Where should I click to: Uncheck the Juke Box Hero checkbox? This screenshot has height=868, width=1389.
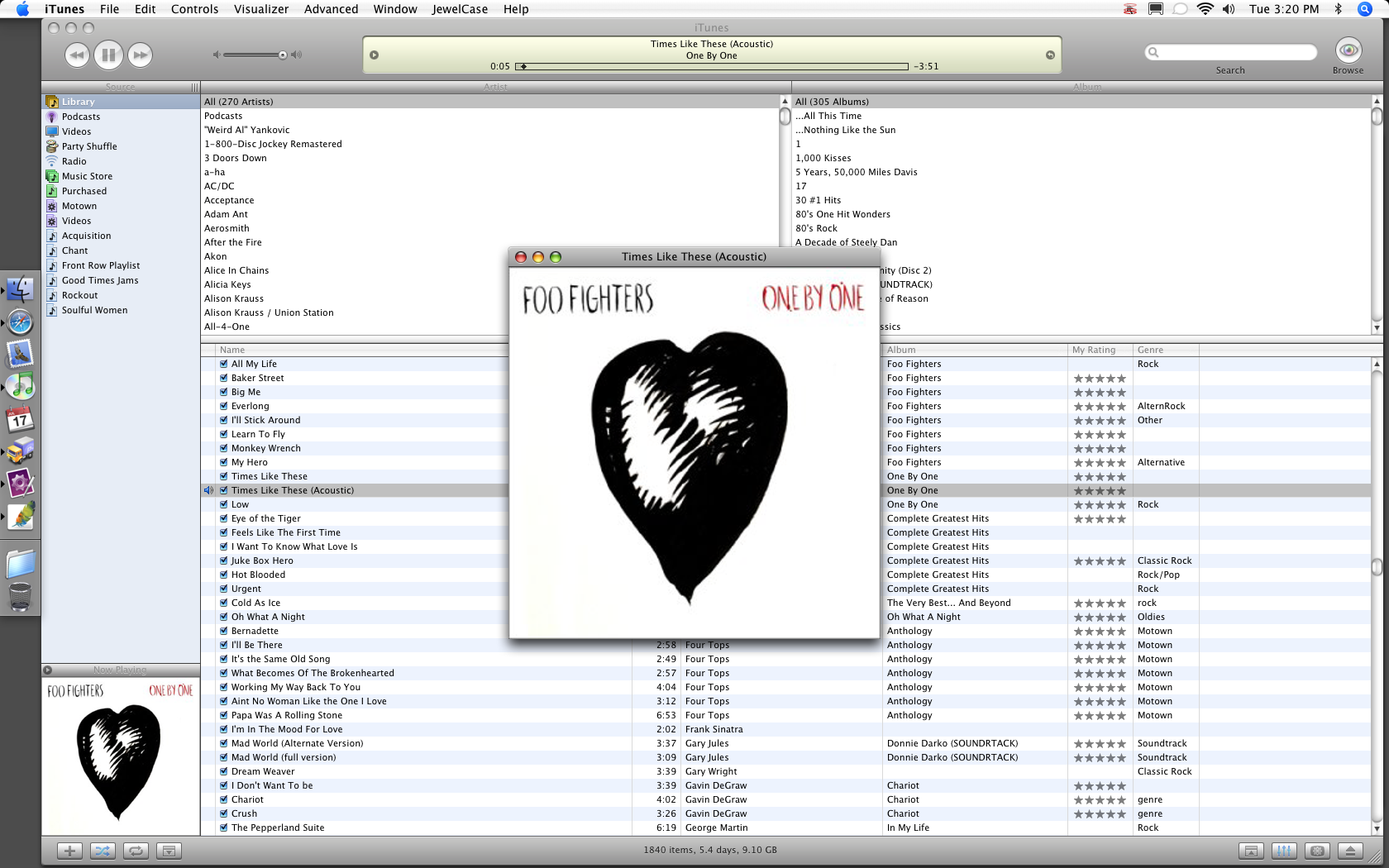tap(224, 560)
